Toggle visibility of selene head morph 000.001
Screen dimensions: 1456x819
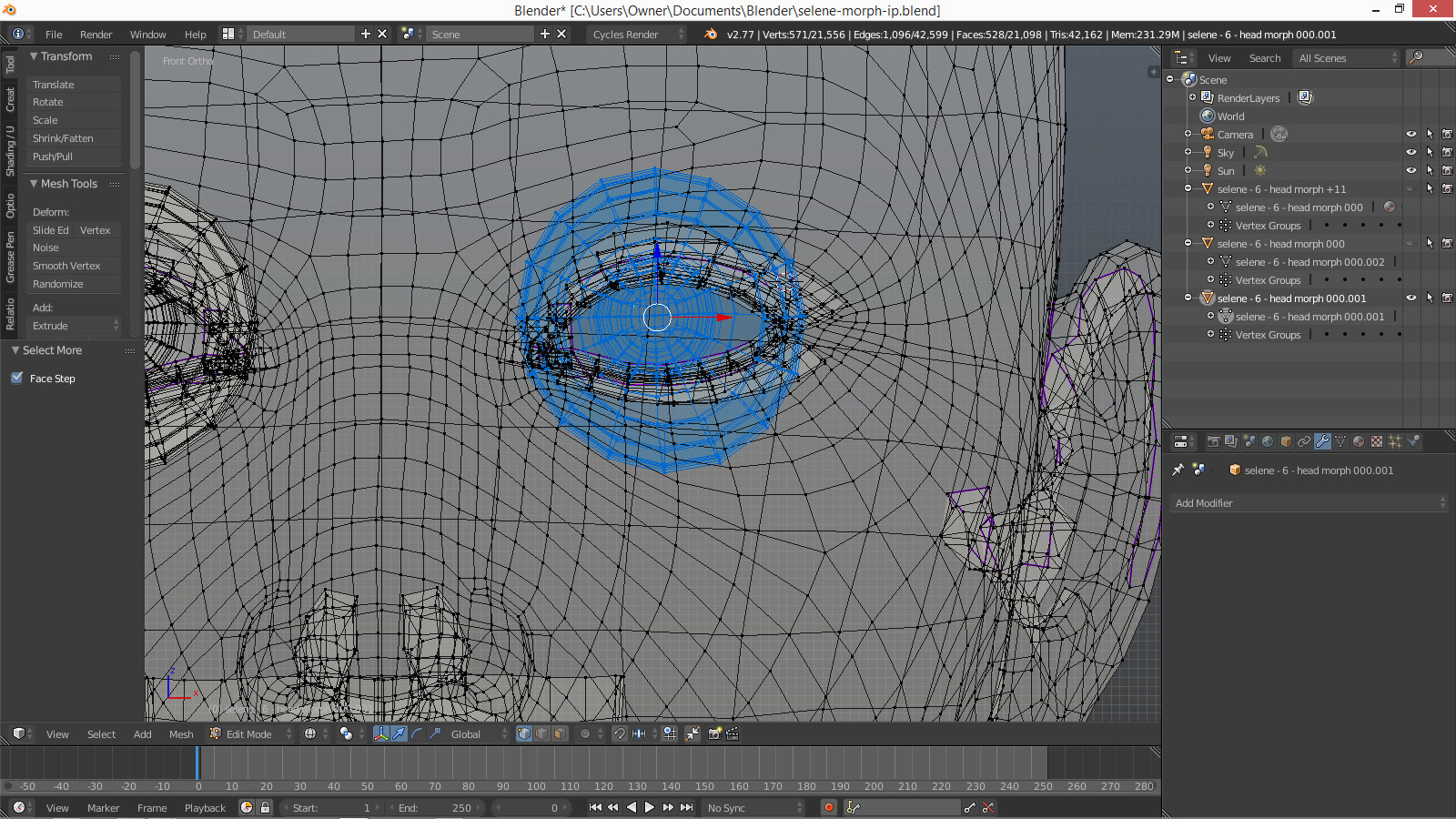pos(1411,298)
